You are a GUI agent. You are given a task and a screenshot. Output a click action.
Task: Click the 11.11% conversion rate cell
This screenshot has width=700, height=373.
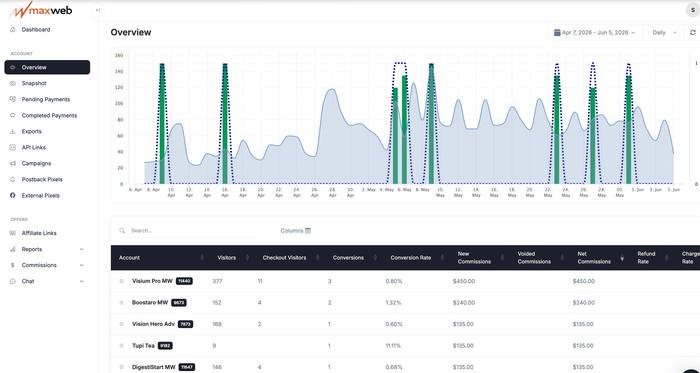[393, 346]
